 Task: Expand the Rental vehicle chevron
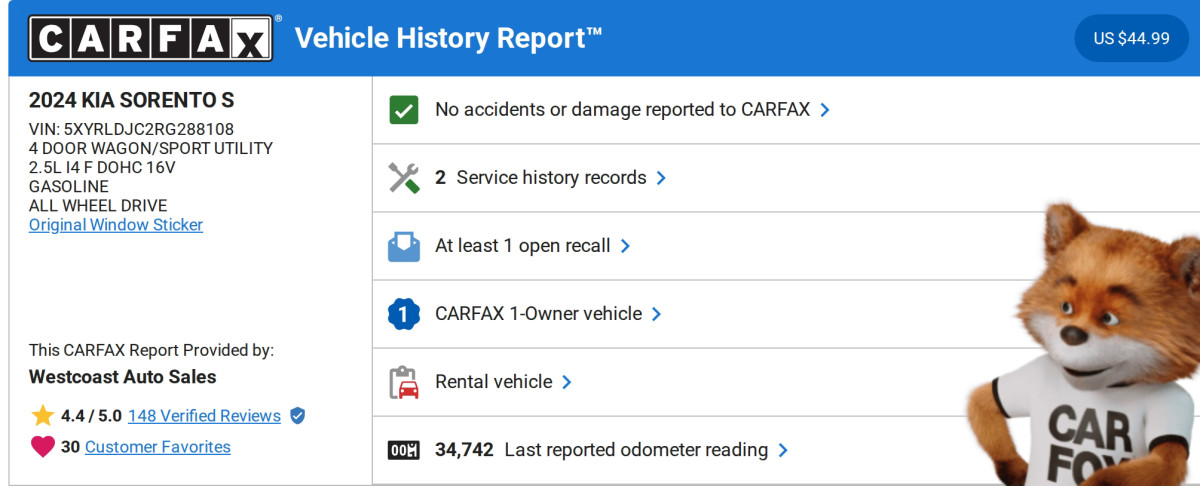pyautogui.click(x=567, y=382)
